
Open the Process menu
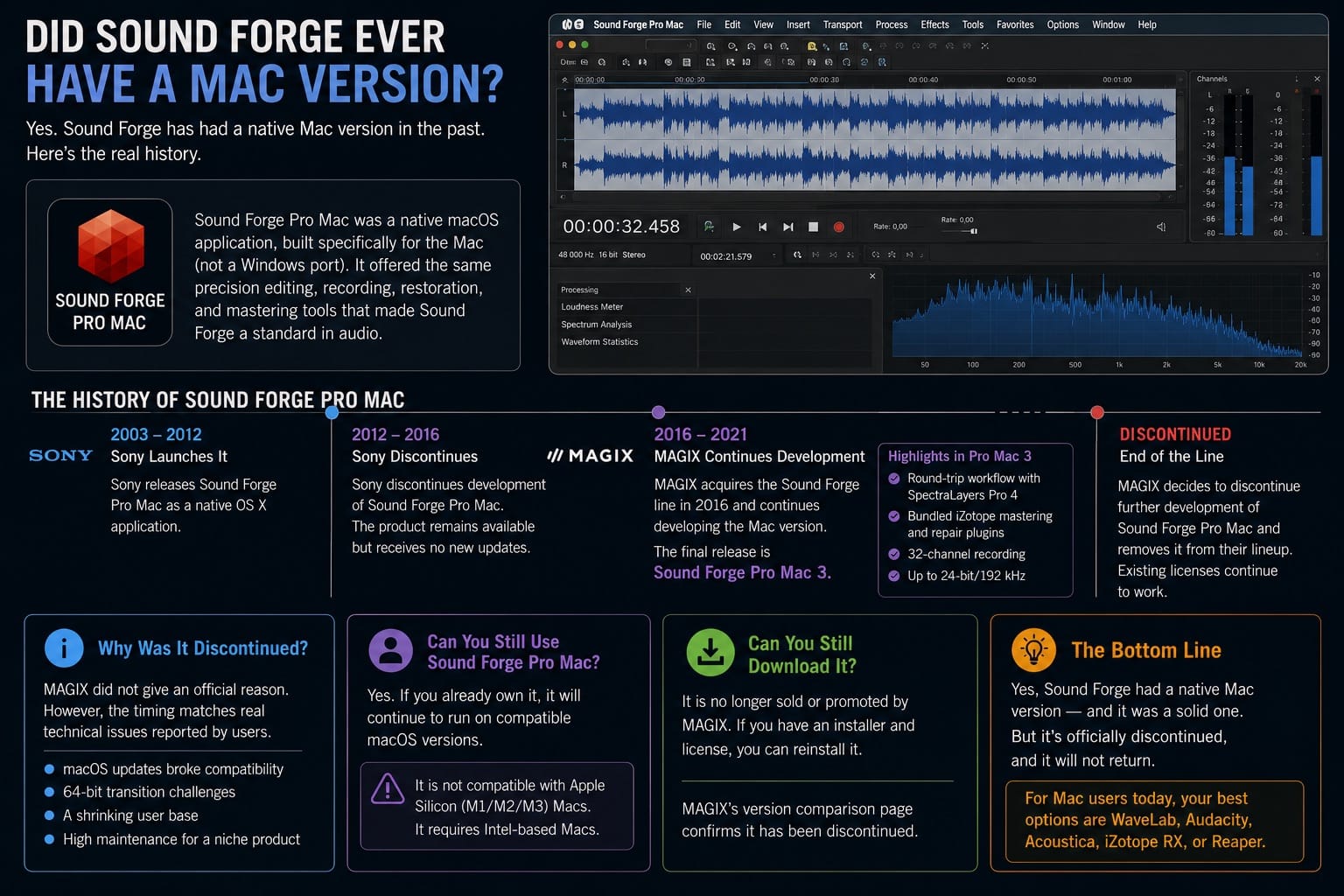(x=892, y=24)
